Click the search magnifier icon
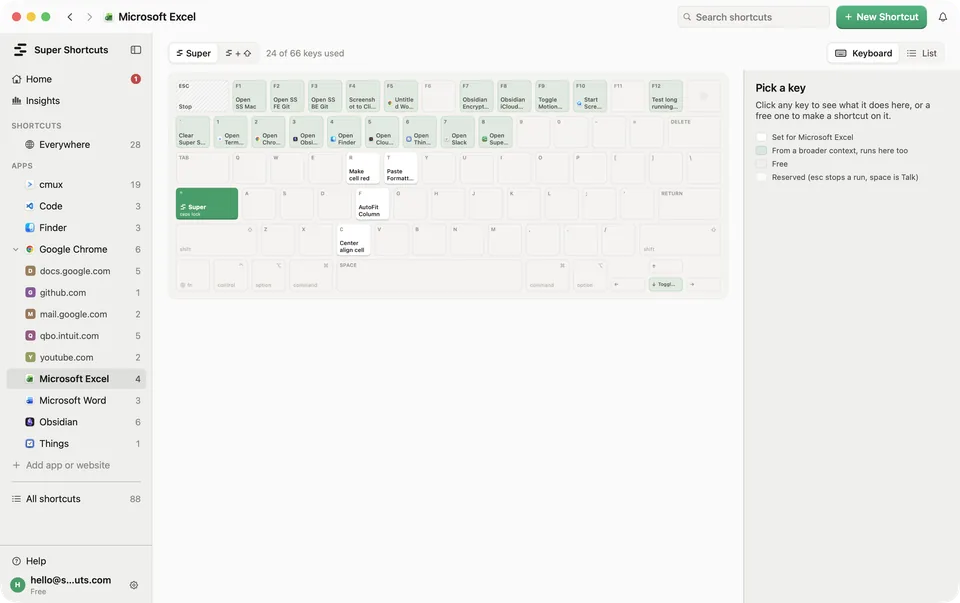 687,17
